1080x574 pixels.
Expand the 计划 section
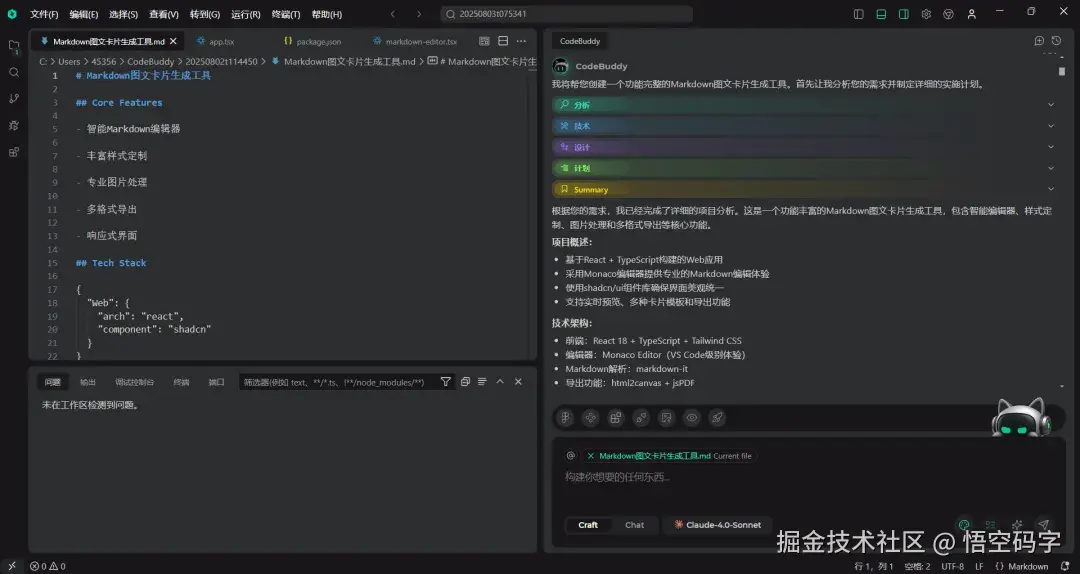pos(806,168)
